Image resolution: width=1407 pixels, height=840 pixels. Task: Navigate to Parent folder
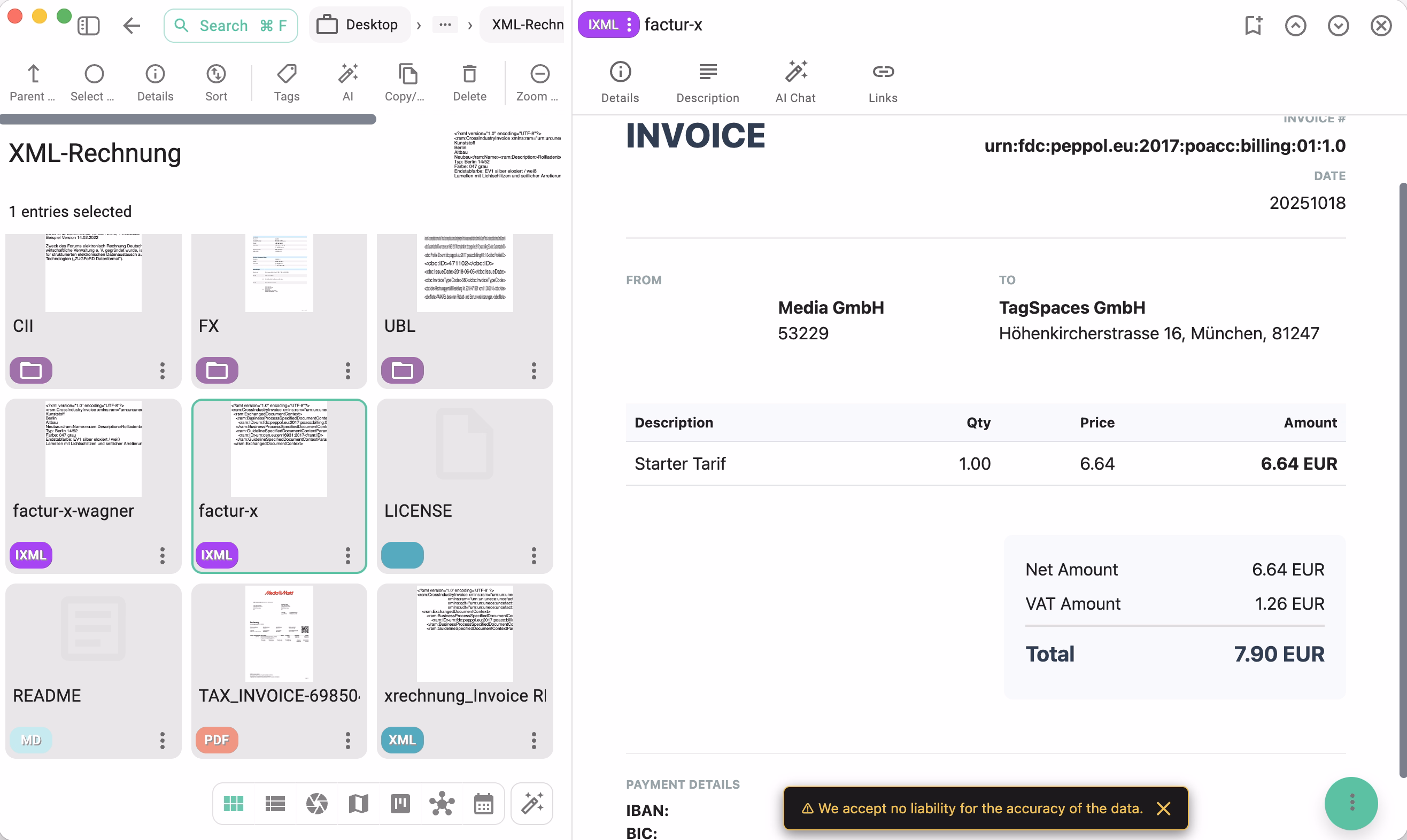coord(33,83)
